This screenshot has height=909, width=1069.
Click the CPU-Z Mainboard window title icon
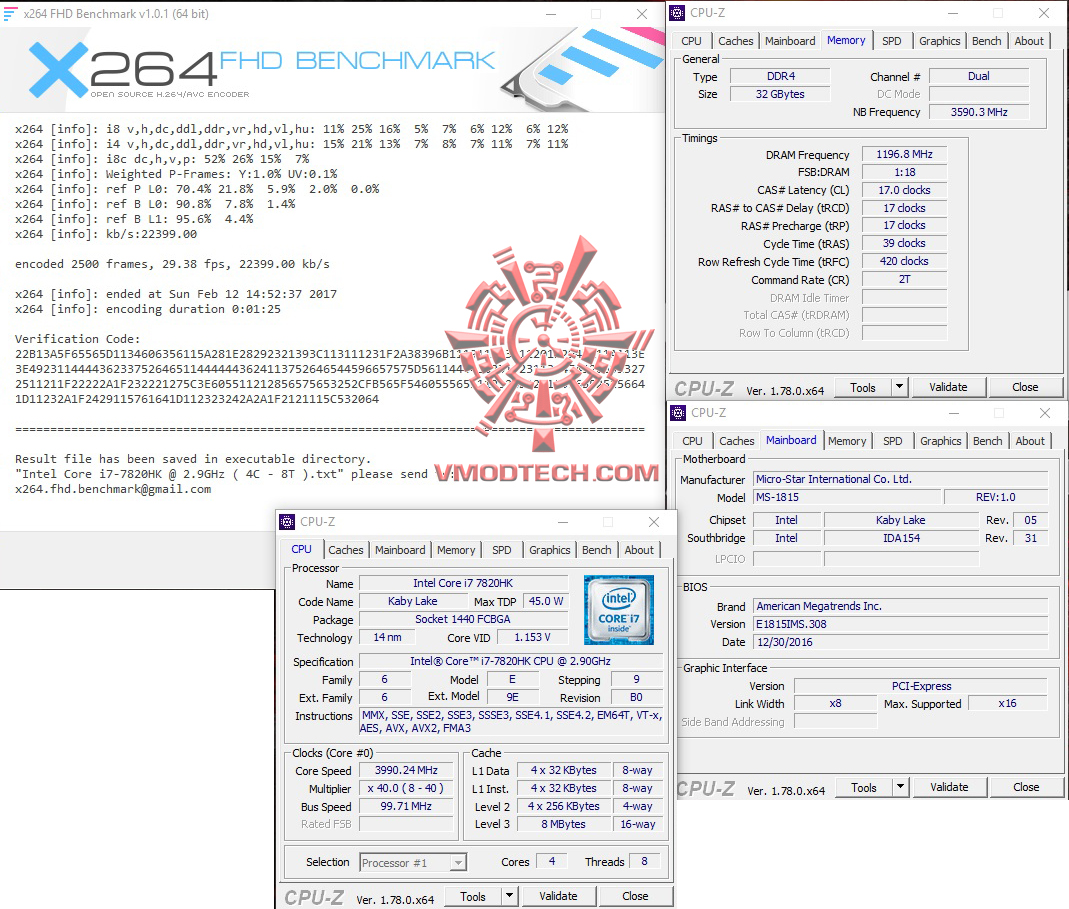(x=678, y=413)
